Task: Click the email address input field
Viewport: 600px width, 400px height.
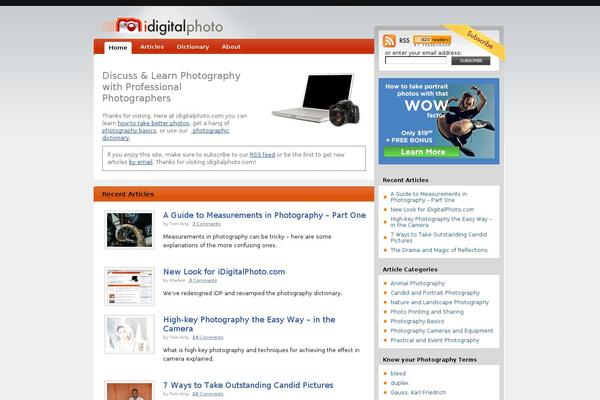Action: [416, 60]
